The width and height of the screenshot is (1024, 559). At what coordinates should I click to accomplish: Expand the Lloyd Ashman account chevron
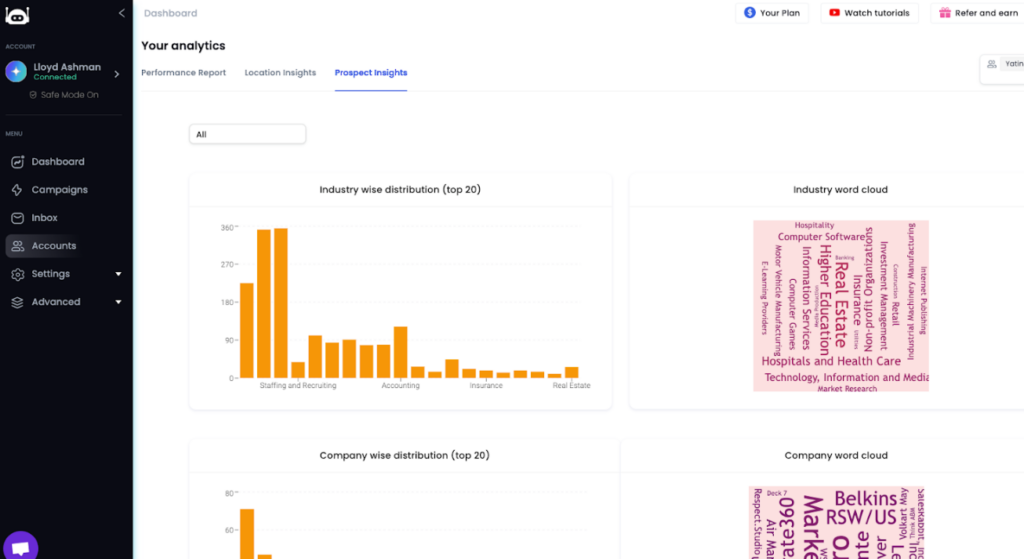117,74
